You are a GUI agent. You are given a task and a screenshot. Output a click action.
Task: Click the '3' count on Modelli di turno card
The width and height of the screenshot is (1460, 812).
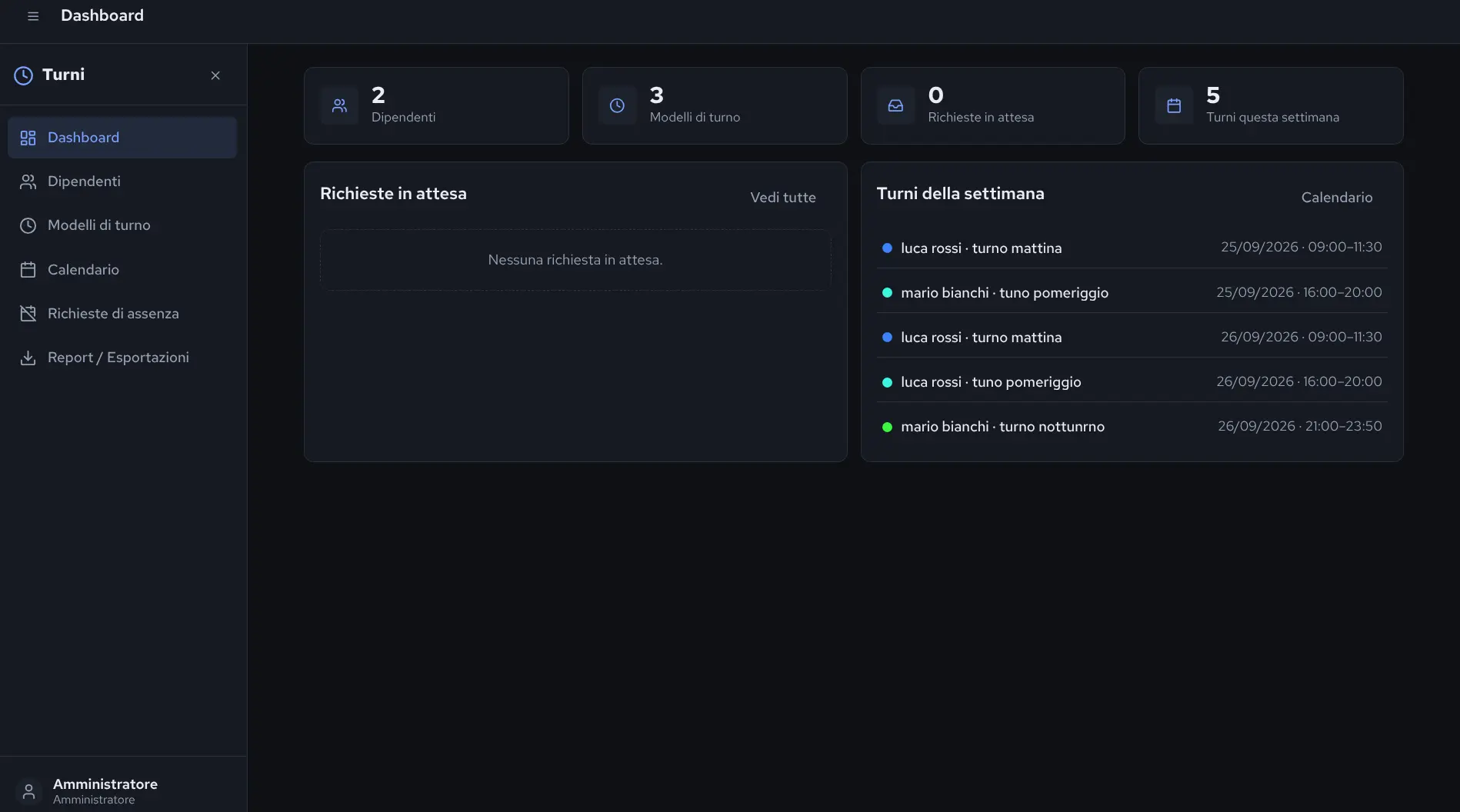[x=656, y=95]
